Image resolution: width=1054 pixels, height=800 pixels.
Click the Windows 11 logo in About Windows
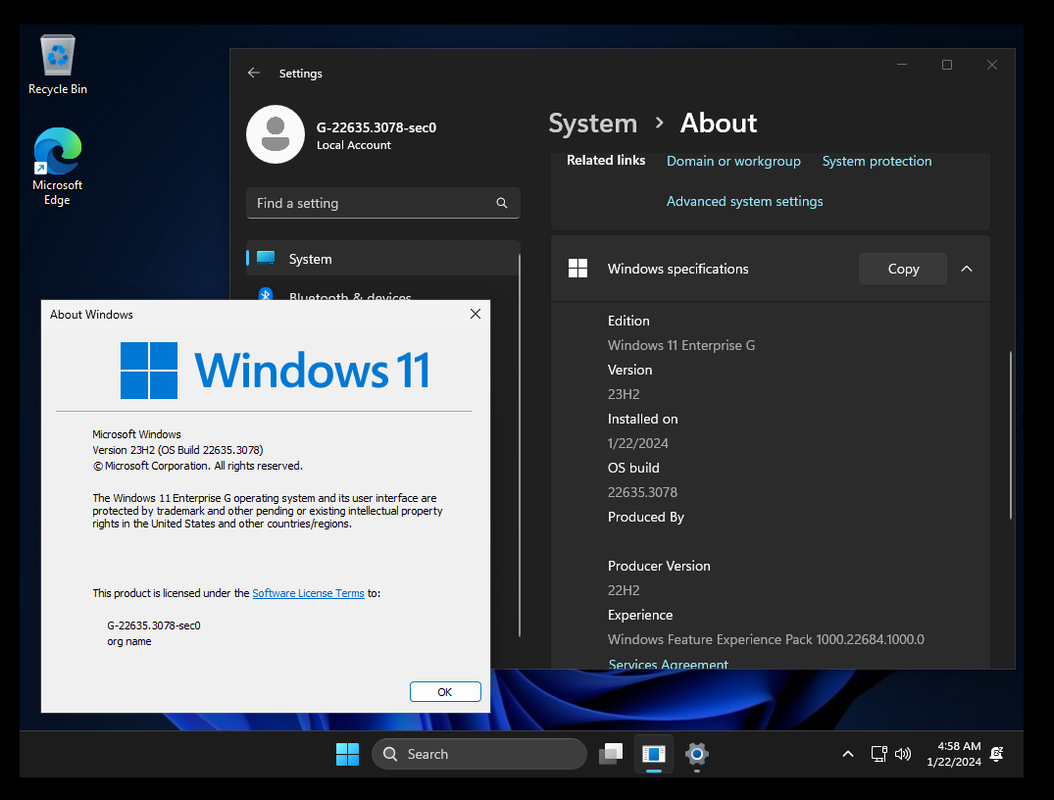pos(274,370)
